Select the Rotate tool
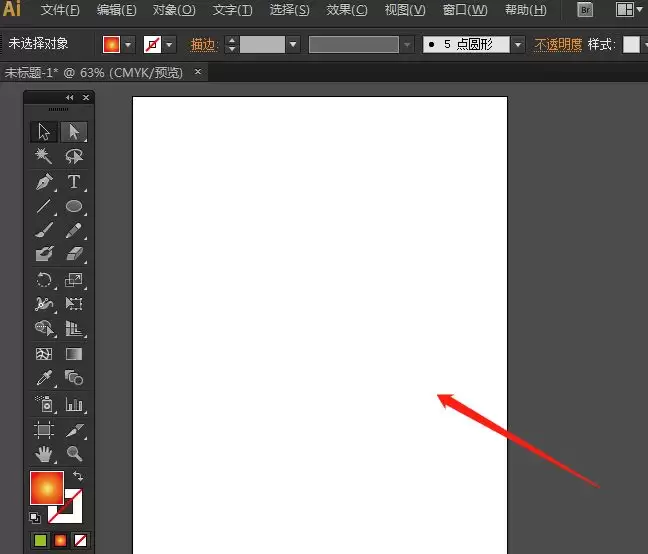This screenshot has height=554, width=648. [44, 280]
